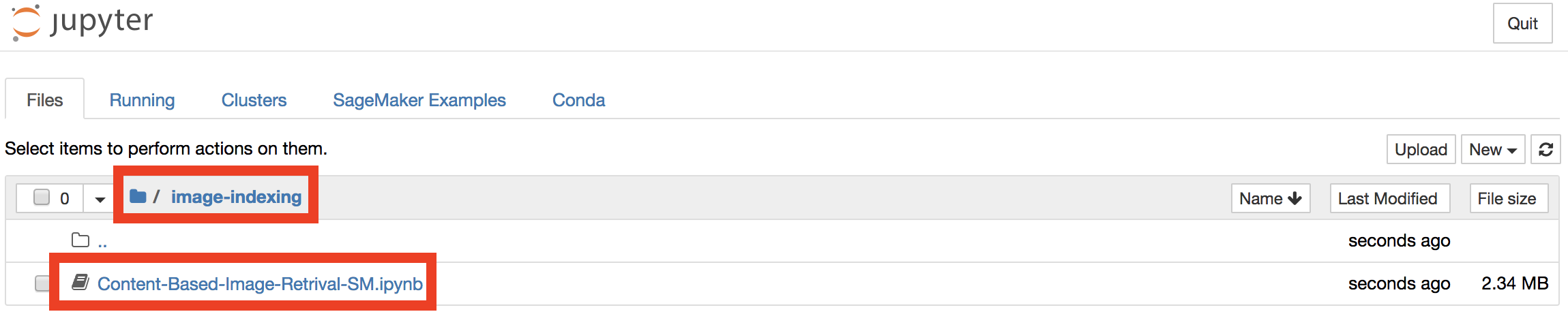This screenshot has width=1568, height=314.
Task: Open the image-indexing breadcrumb link
Action: click(x=236, y=197)
